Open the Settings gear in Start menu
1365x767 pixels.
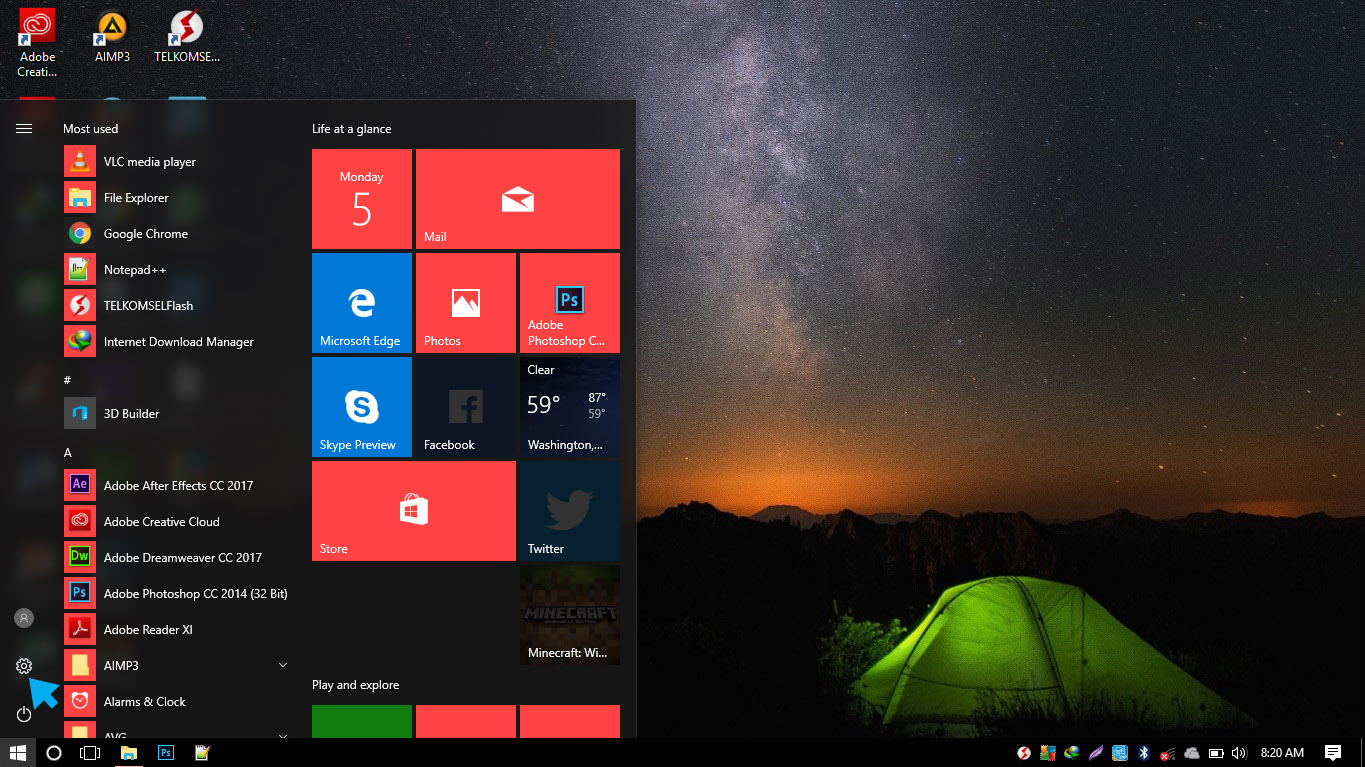tap(24, 666)
